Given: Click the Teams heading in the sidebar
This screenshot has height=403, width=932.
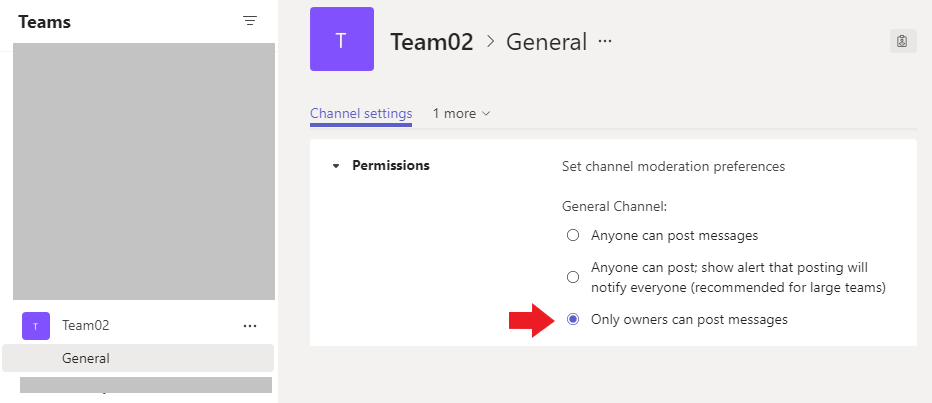Looking at the screenshot, I should click(x=44, y=21).
